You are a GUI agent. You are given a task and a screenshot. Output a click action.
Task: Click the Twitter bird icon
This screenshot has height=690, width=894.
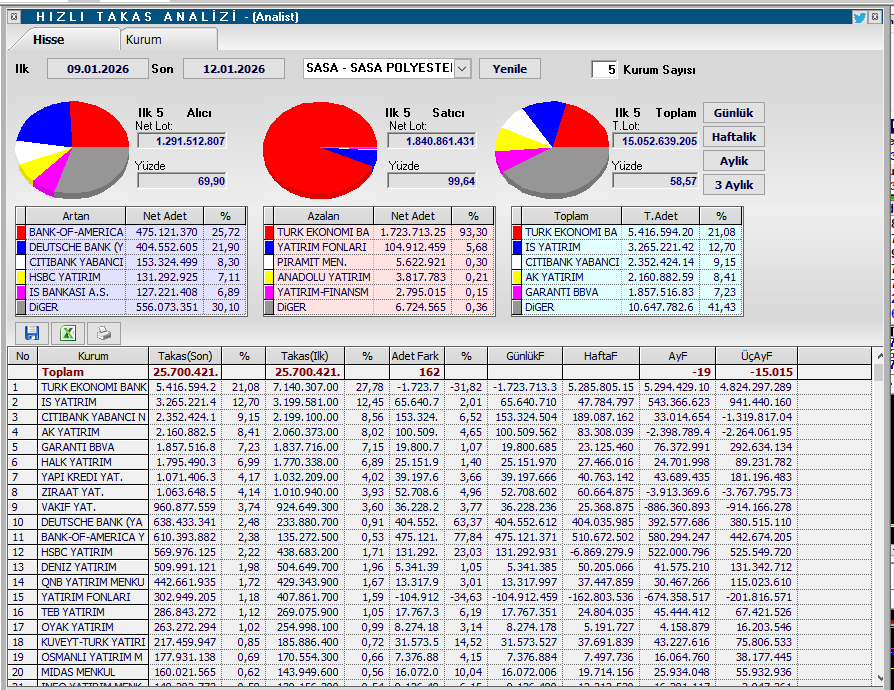pyautogui.click(x=859, y=17)
